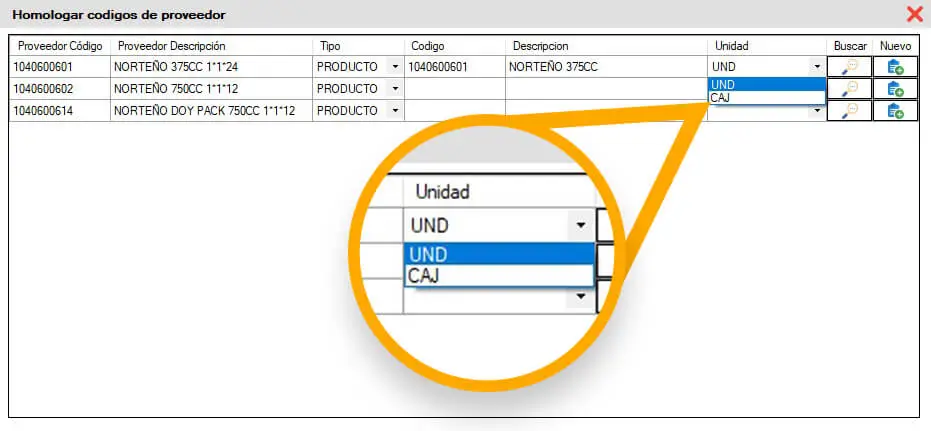Image resolution: width=931 pixels, height=431 pixels.
Task: Click the Nuevo icon for row 1040600614
Action: pos(895,111)
